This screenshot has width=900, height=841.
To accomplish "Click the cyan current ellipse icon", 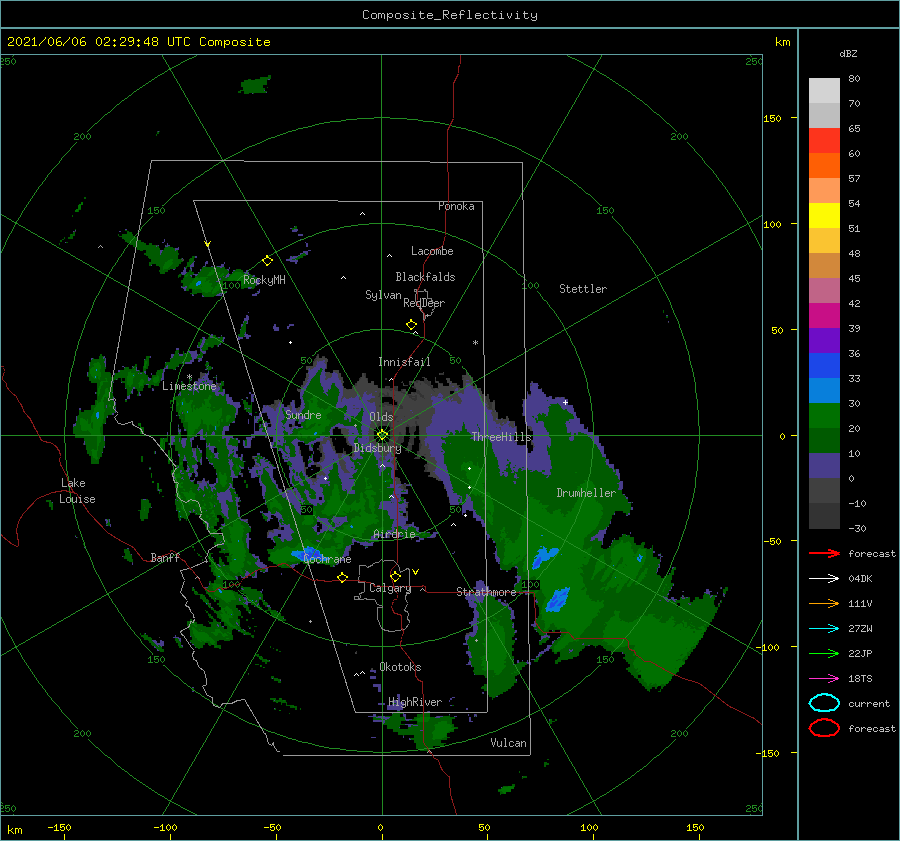I will click(x=824, y=703).
